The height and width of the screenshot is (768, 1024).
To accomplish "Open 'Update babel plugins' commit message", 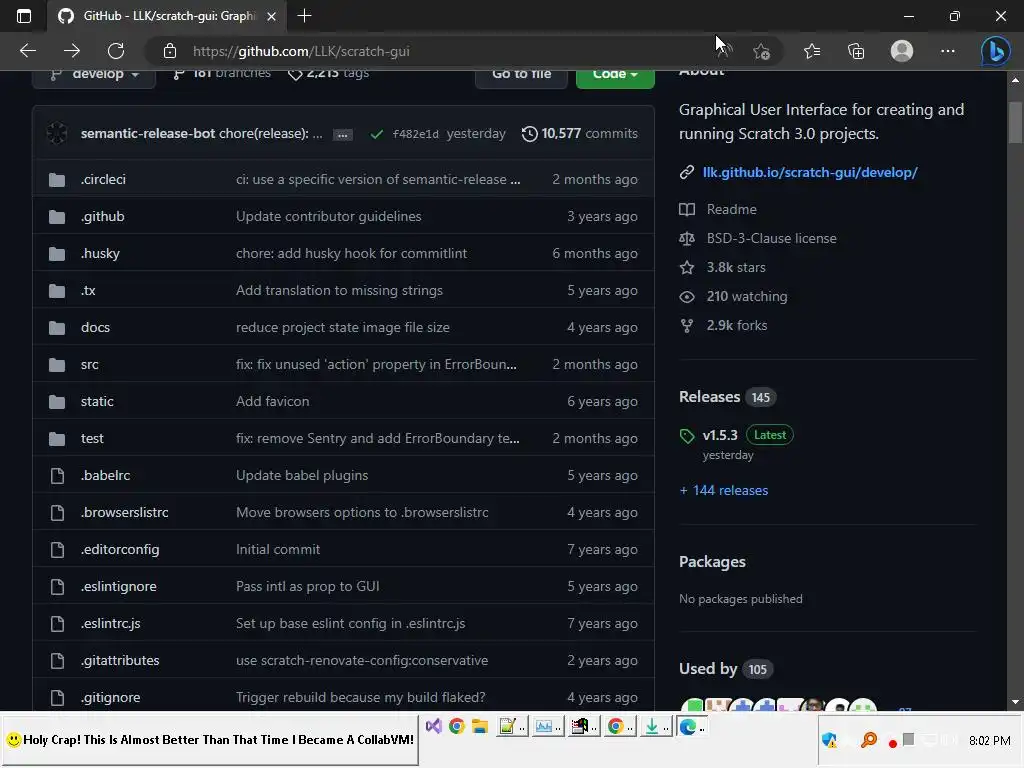I will coord(302,475).
